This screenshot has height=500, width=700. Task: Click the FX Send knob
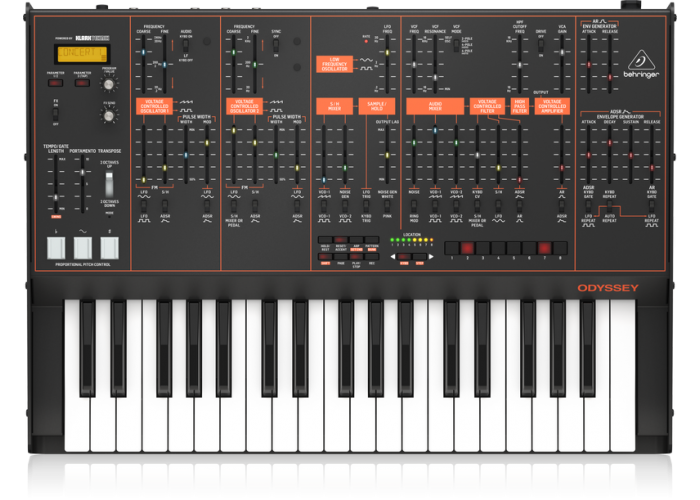[108, 115]
